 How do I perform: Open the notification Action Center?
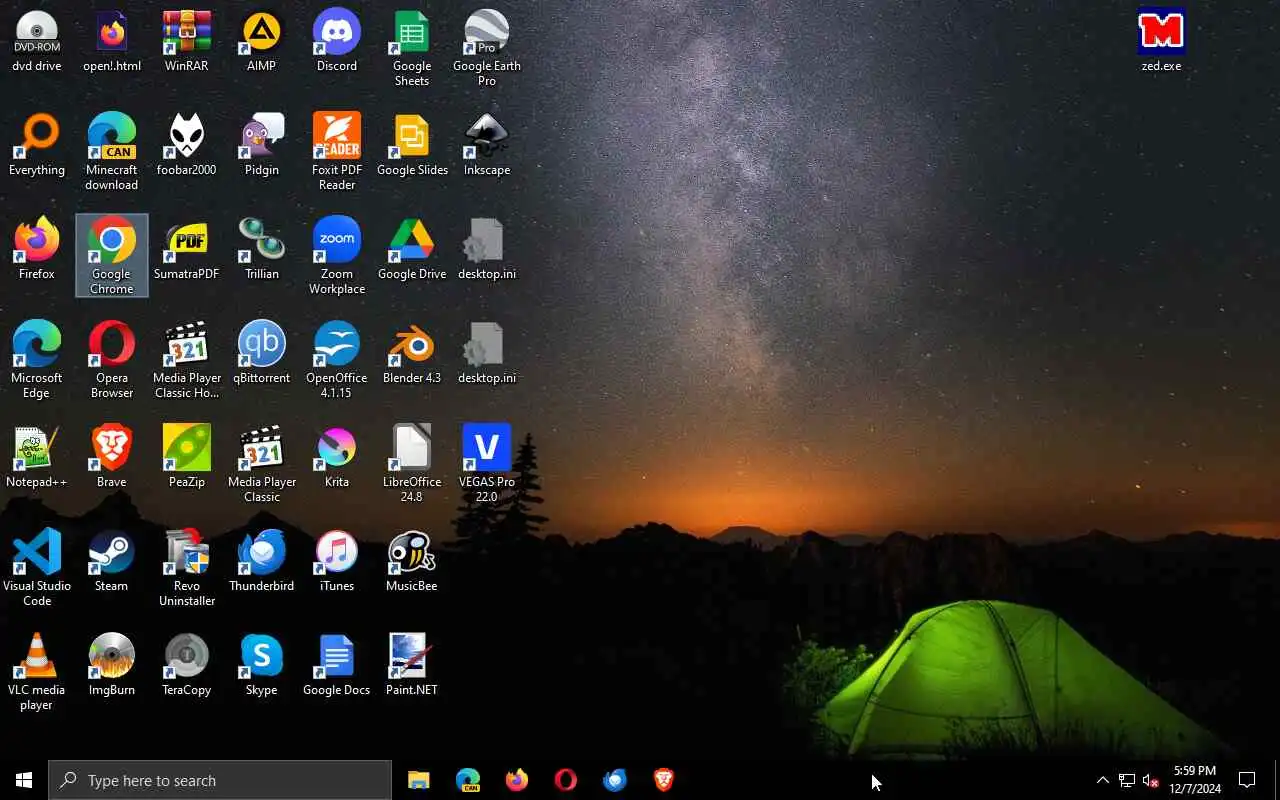(1247, 780)
